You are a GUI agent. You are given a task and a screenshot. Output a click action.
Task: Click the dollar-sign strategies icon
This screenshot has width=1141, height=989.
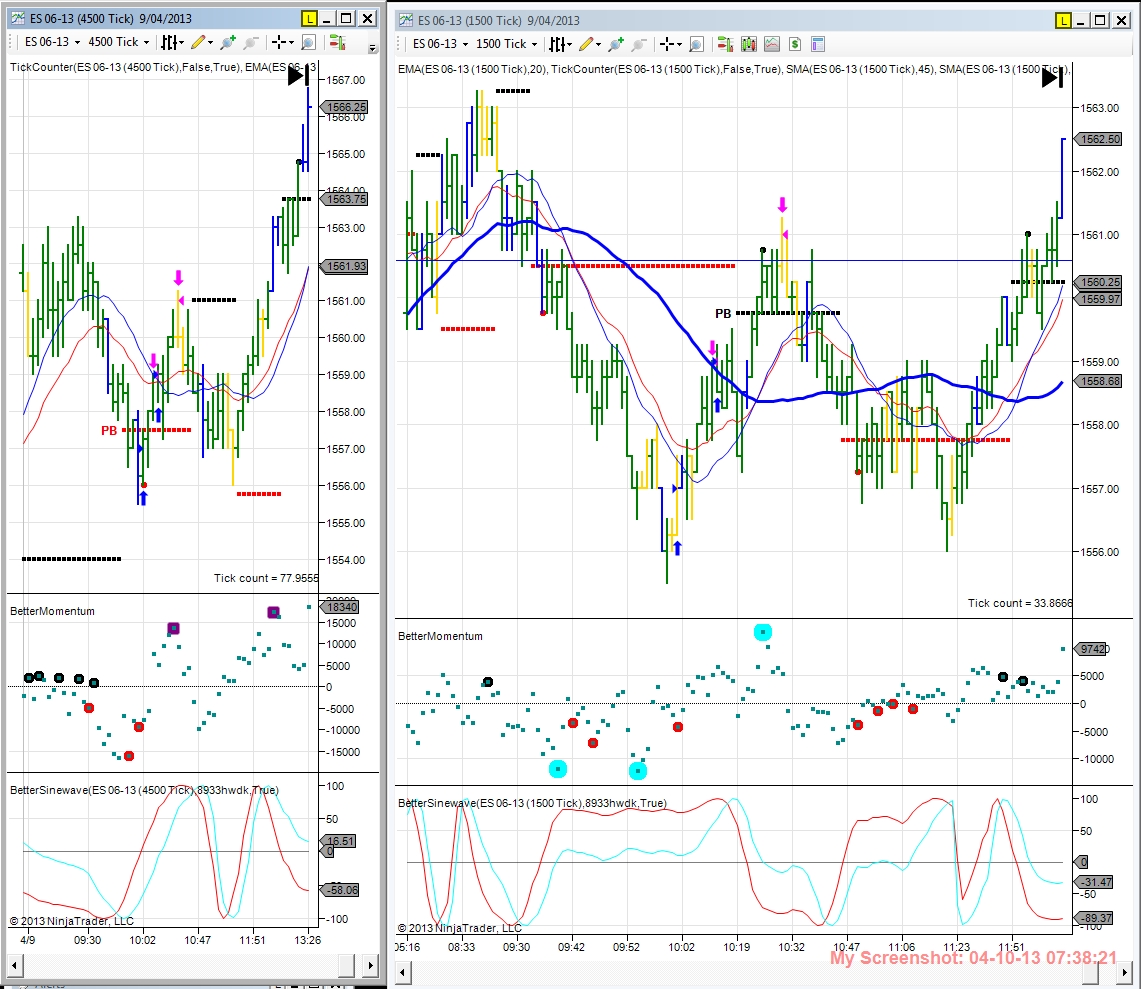pyautogui.click(x=795, y=44)
